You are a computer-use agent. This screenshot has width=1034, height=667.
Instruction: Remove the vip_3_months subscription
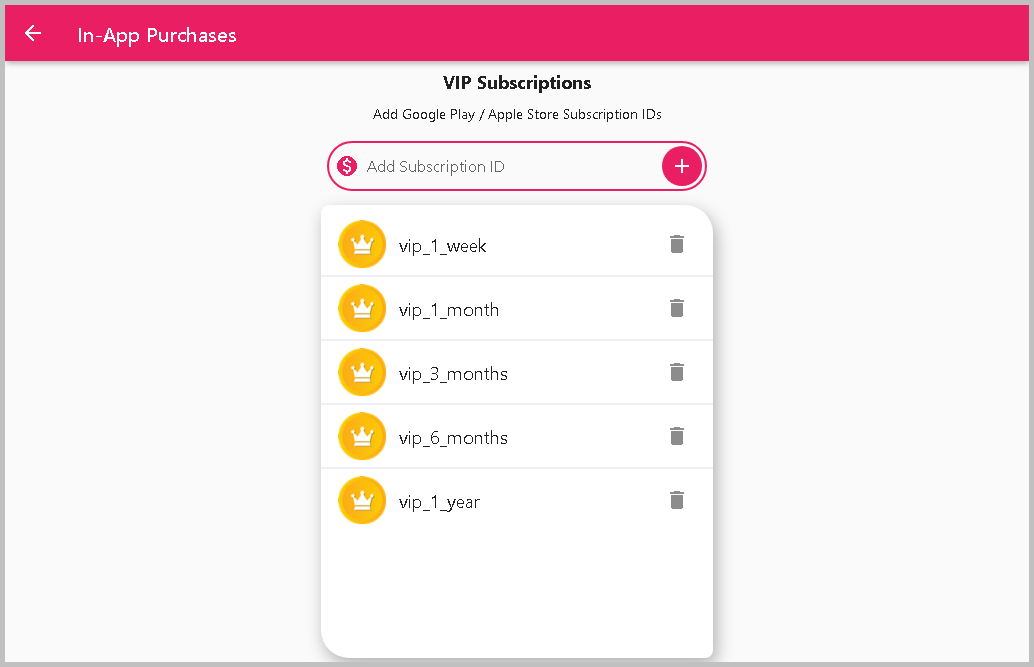677,372
